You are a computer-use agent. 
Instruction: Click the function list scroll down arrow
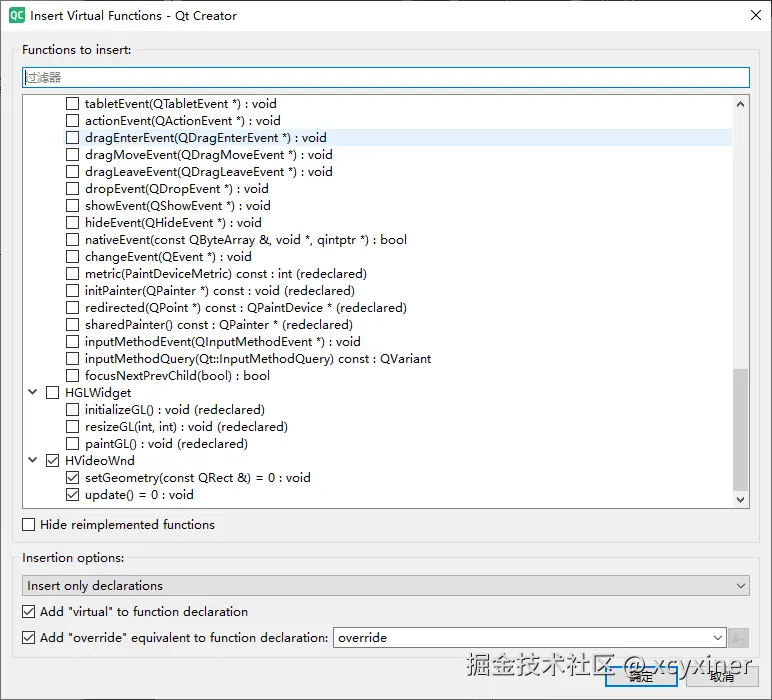(740, 499)
